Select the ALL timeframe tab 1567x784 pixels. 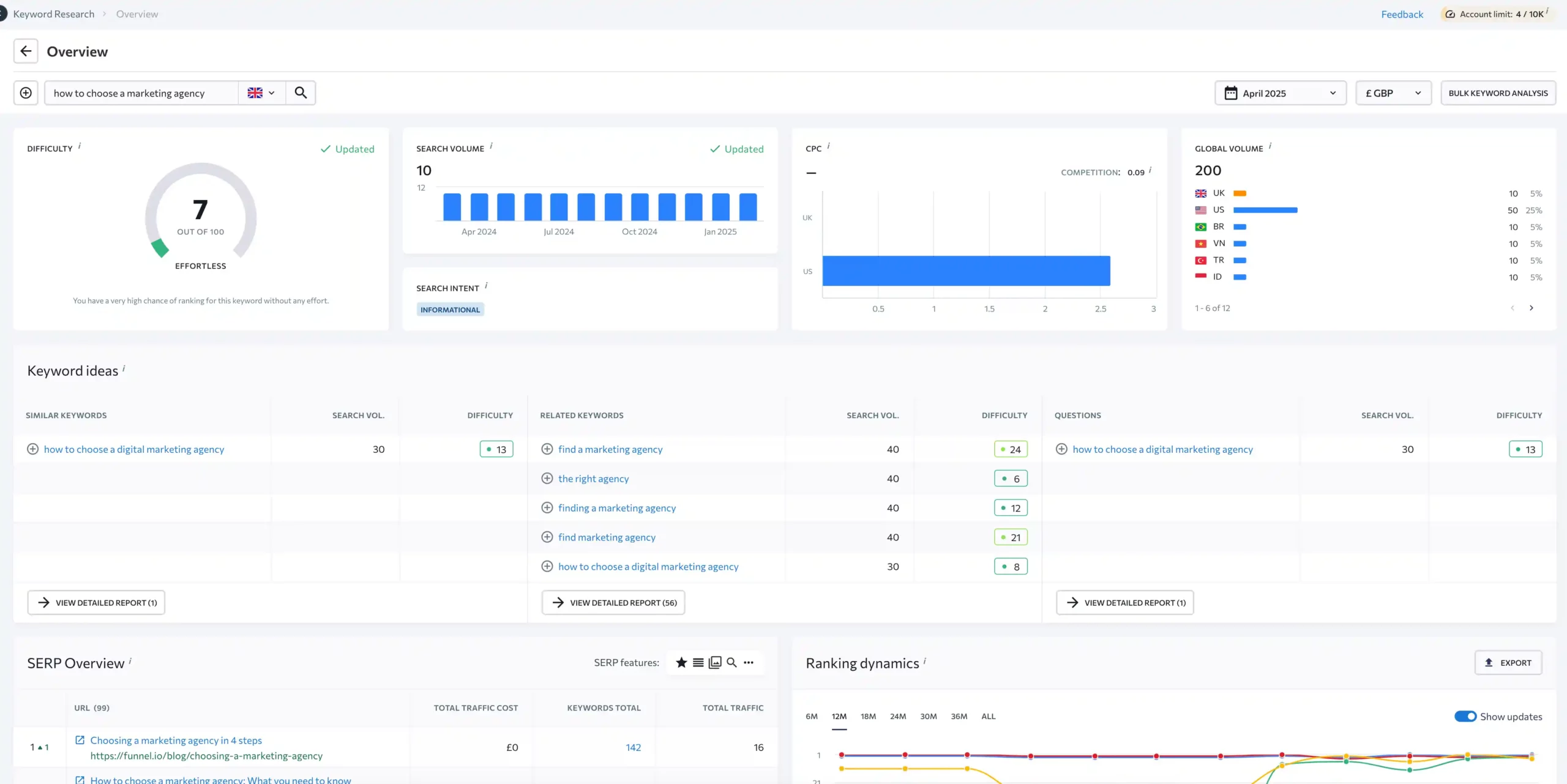pos(988,716)
